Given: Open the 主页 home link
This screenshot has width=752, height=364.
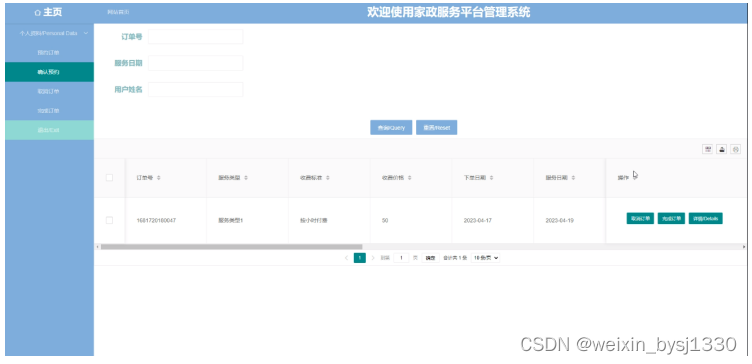Looking at the screenshot, I should point(48,13).
